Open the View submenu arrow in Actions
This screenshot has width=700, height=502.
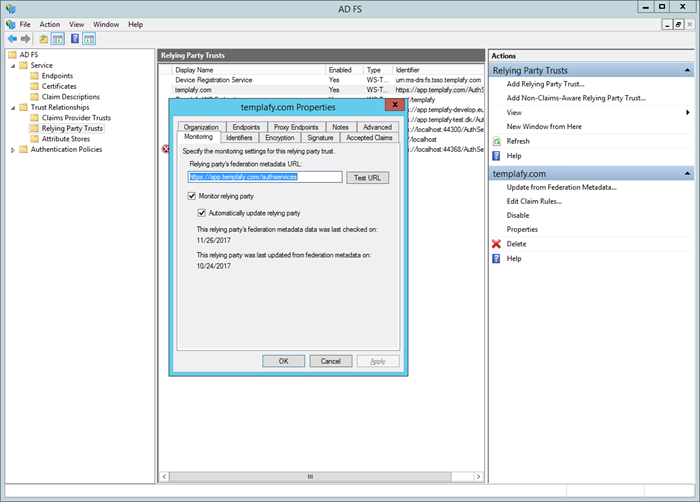tap(688, 113)
